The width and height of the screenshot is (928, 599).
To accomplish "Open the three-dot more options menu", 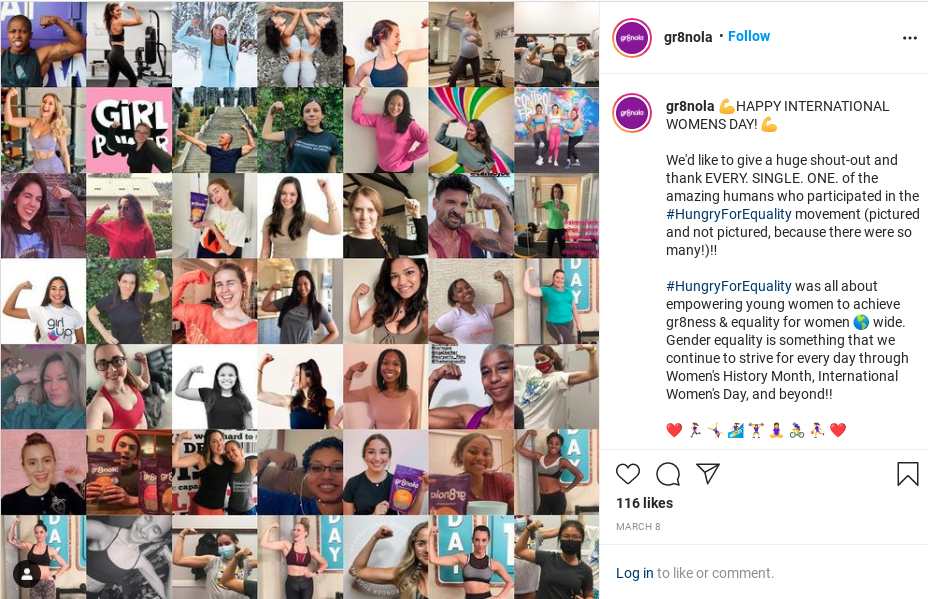I will 910,38.
